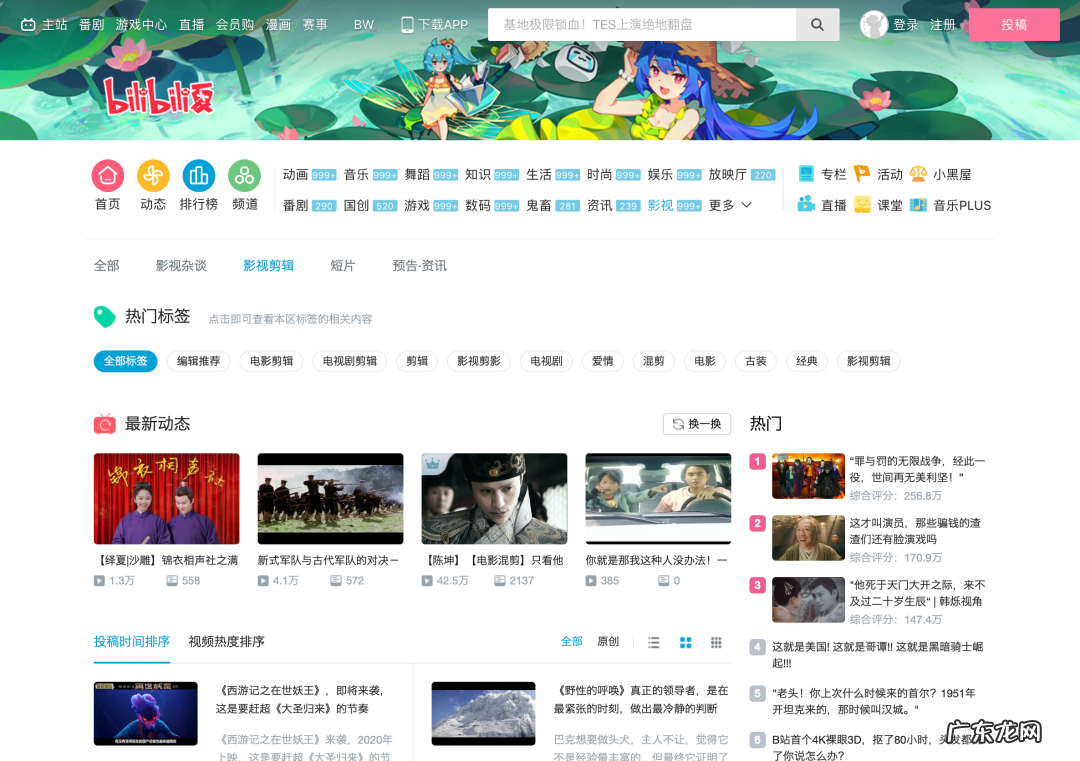
Task: Click the search magnifier icon
Action: click(x=817, y=25)
